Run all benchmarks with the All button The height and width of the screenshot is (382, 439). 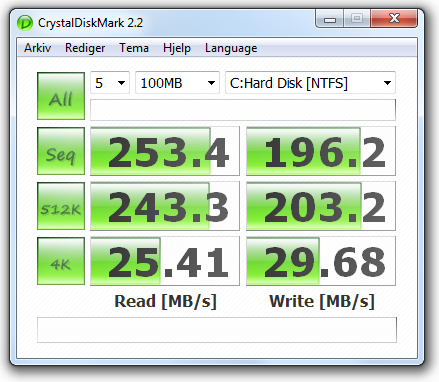[x=61, y=96]
